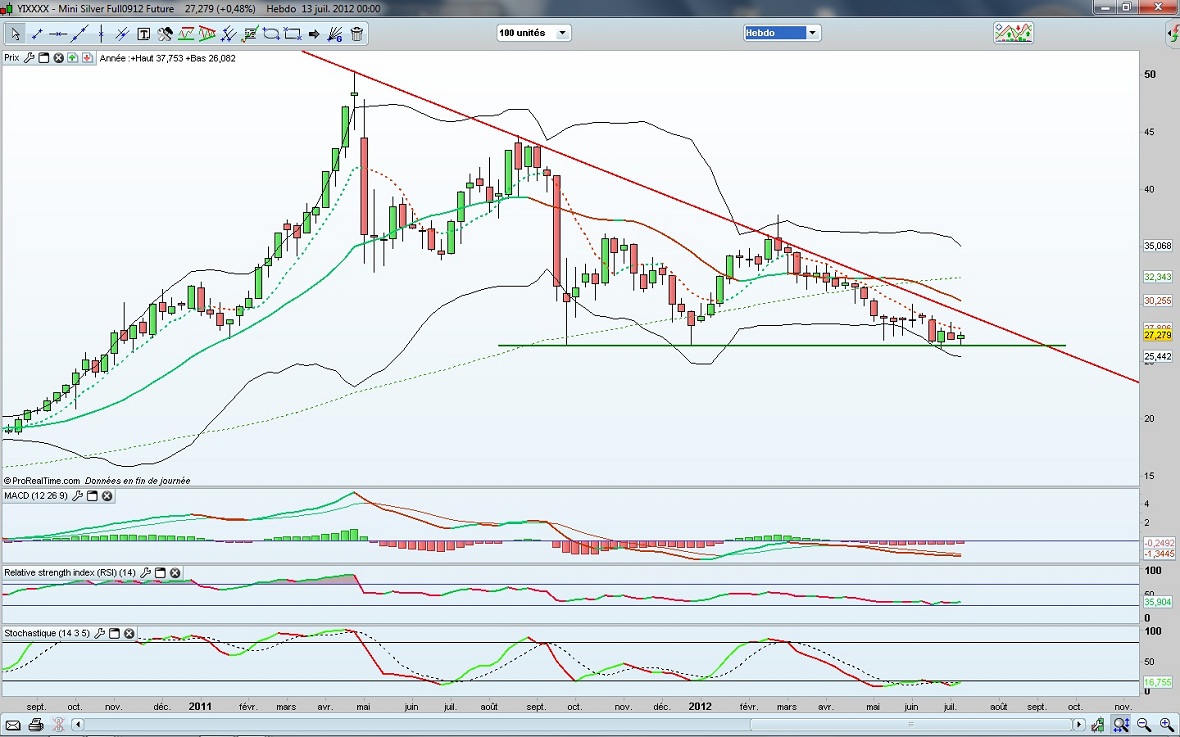Close the RSI indicator panel
Viewport: 1180px width, 737px height.
pos(175,573)
